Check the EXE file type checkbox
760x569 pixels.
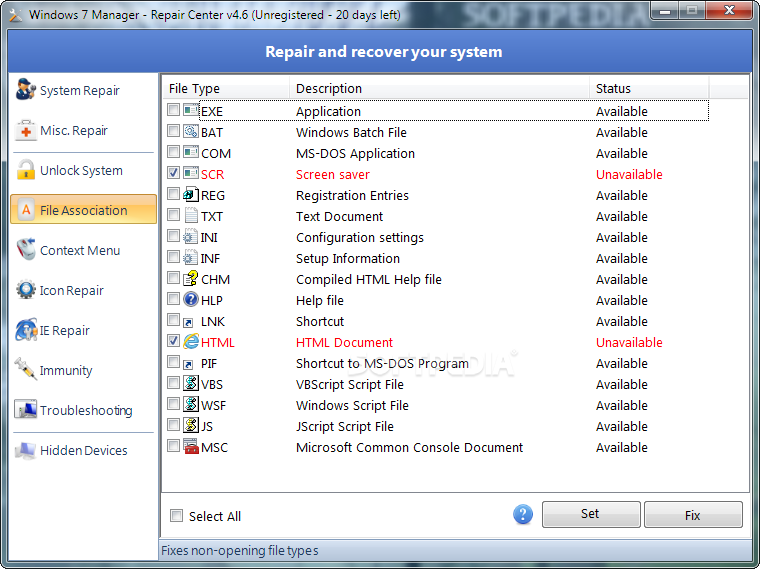[173, 110]
